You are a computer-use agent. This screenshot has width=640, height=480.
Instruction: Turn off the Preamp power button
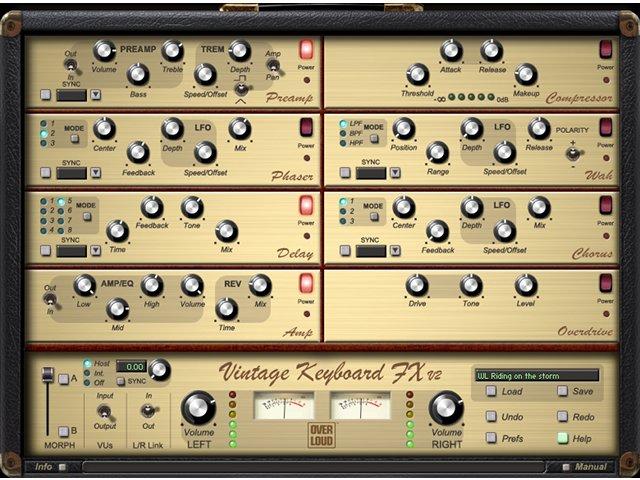coord(306,49)
